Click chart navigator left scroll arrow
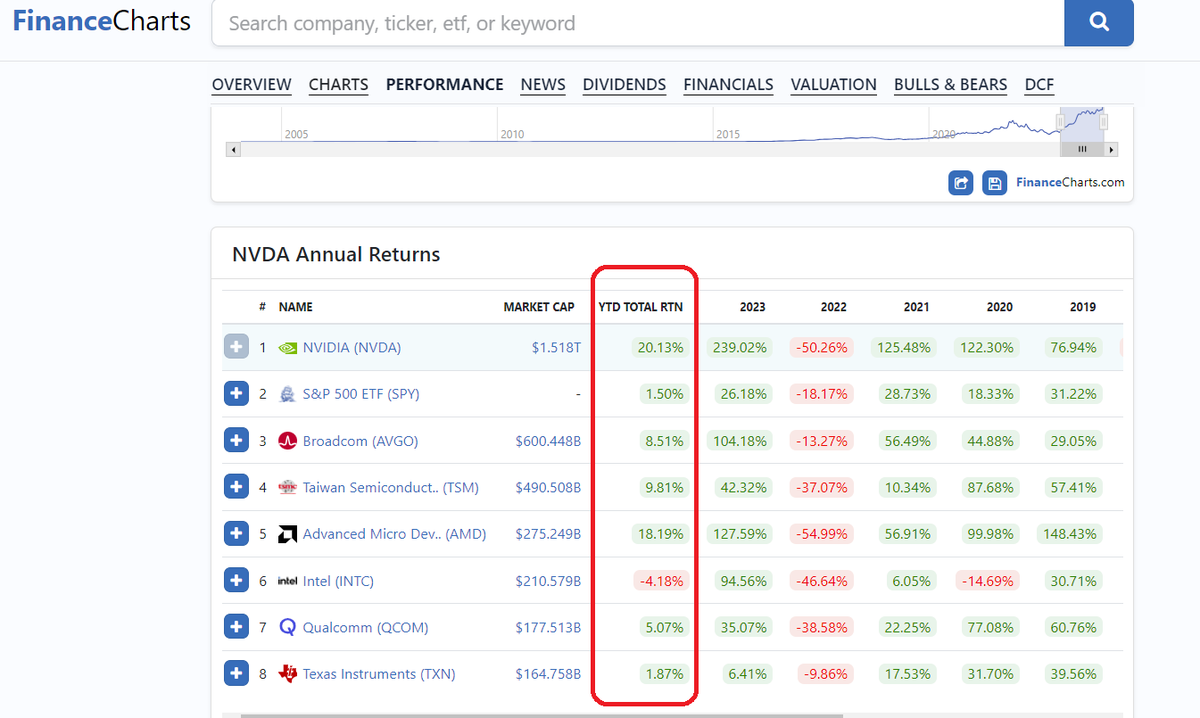 (234, 150)
